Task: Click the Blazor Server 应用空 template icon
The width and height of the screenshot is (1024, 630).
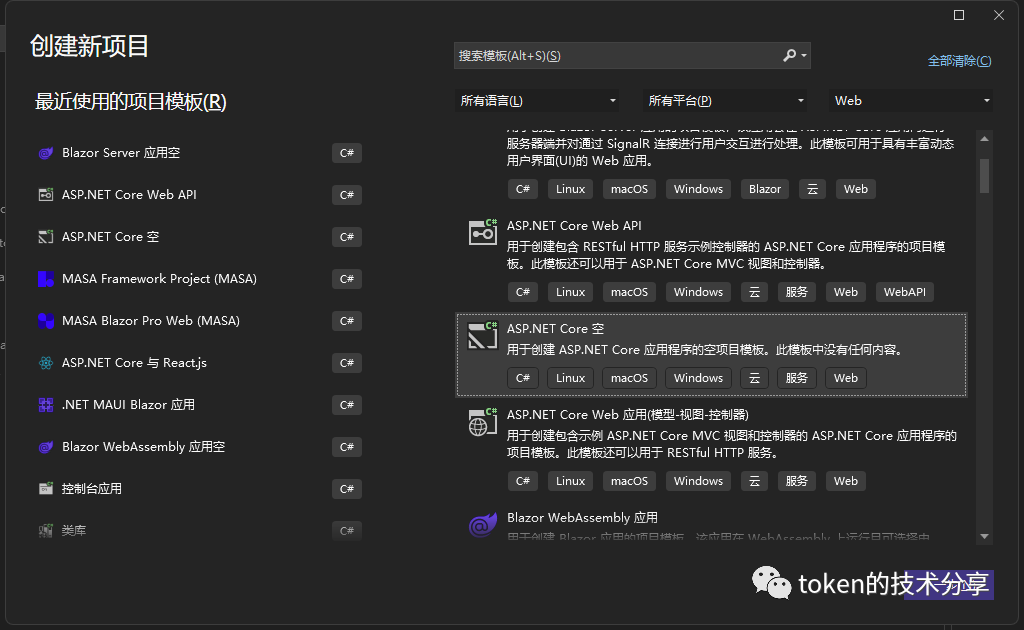Action: (46, 153)
